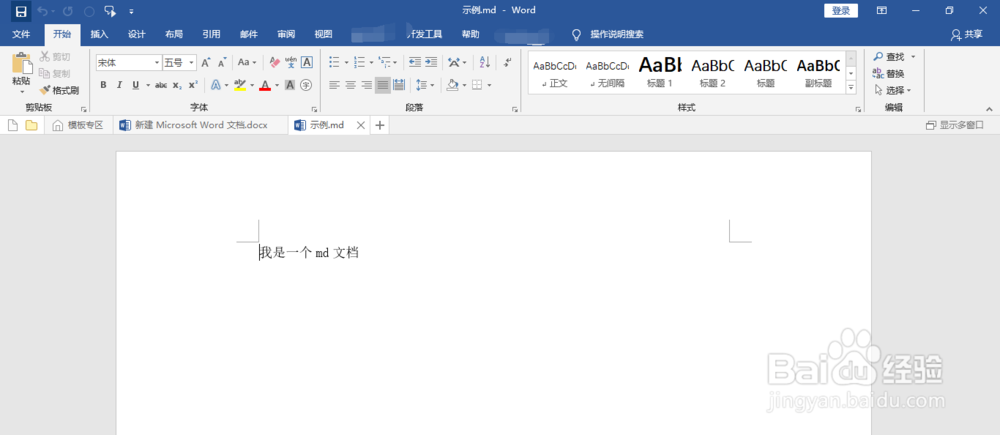
Task: Expand the numbered list dropdown arrow
Action: pyautogui.click(x=371, y=63)
